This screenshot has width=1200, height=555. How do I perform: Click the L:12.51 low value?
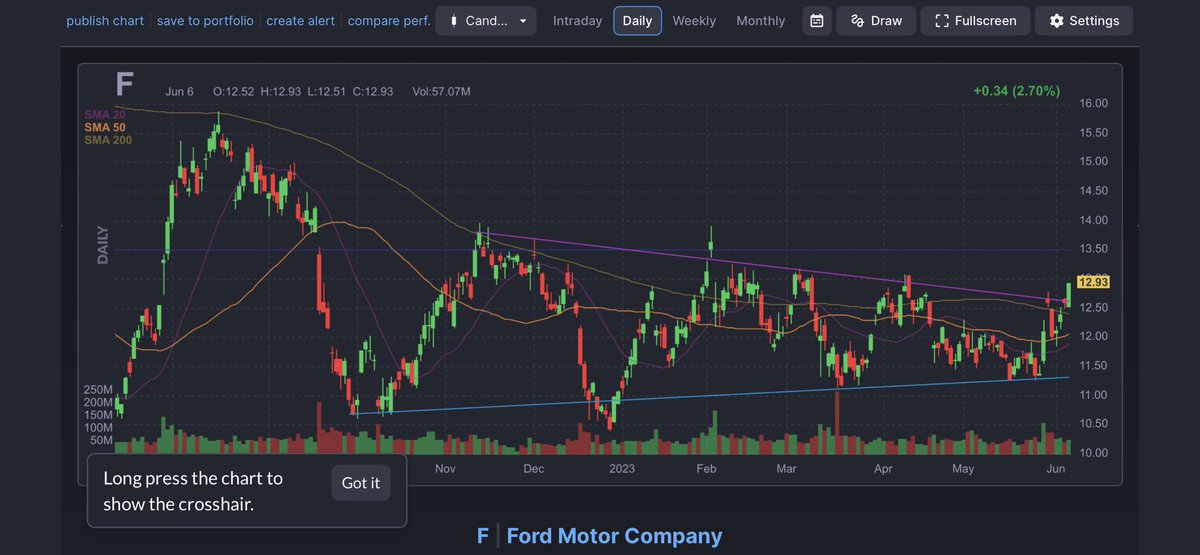tap(329, 92)
